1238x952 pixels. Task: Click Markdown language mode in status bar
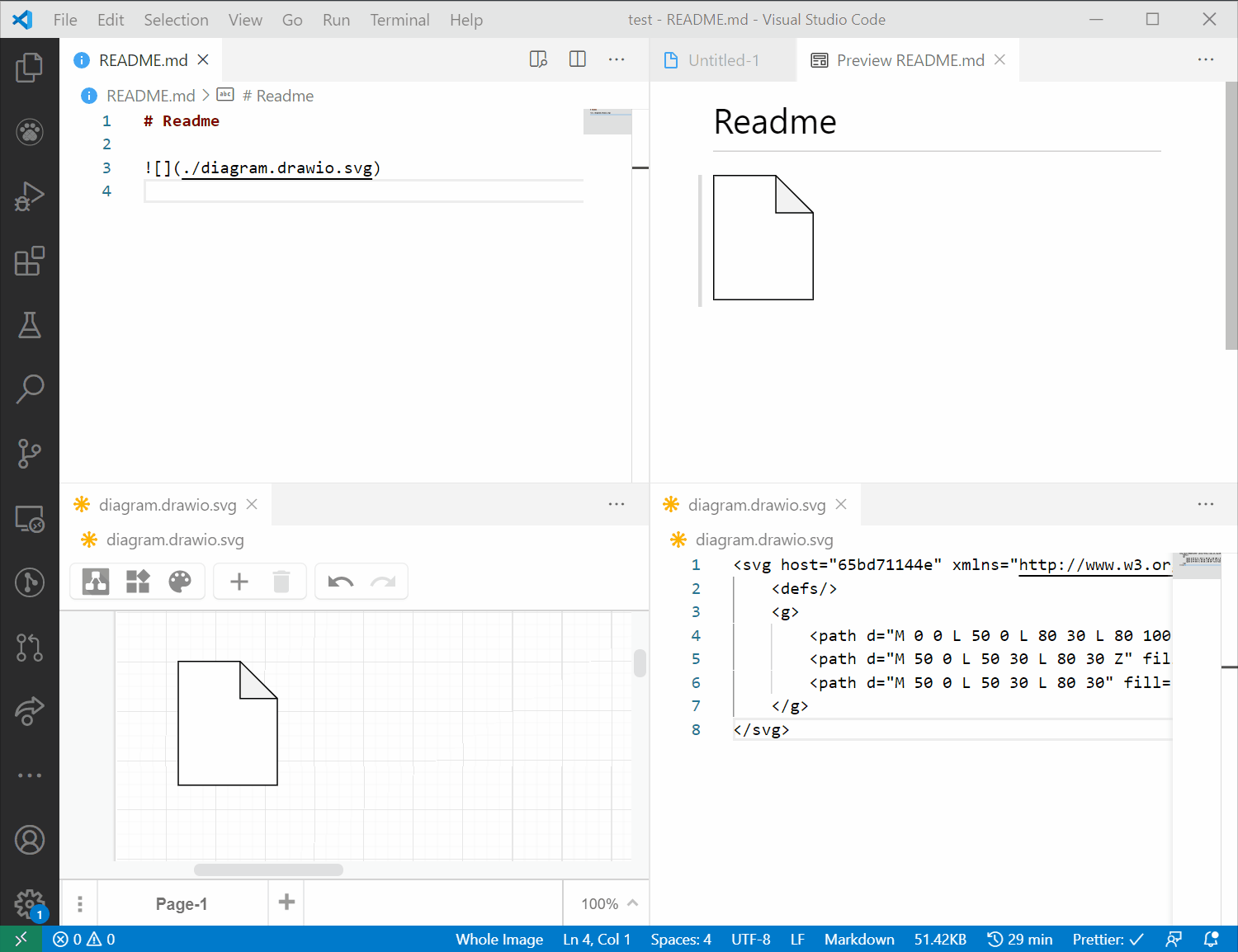(859, 939)
